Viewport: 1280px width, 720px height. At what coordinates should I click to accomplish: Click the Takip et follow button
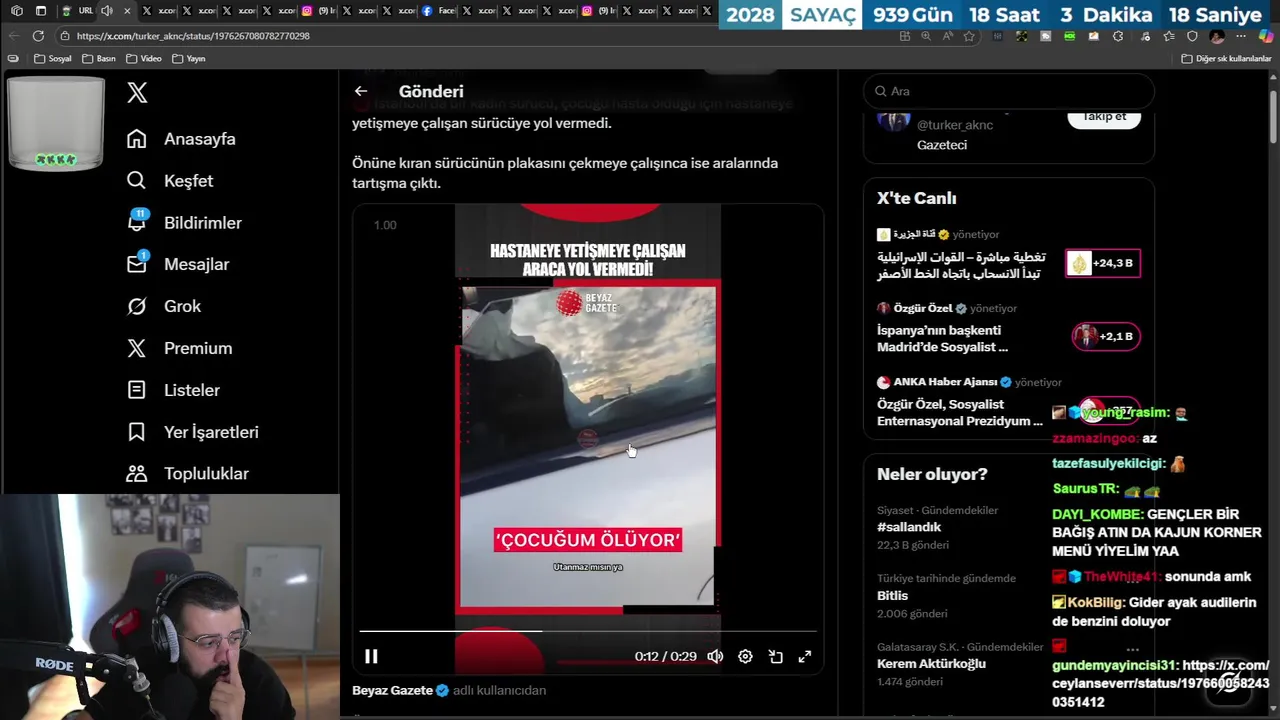tap(1104, 117)
